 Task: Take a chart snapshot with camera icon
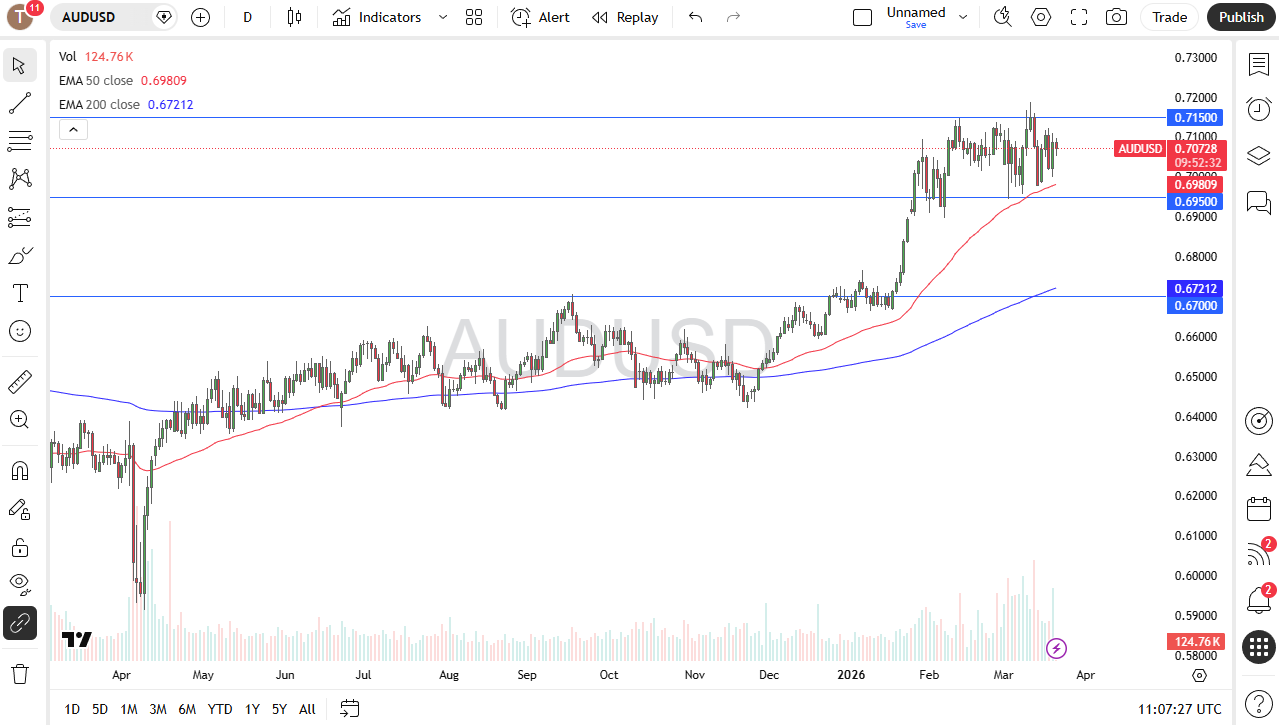click(1116, 17)
